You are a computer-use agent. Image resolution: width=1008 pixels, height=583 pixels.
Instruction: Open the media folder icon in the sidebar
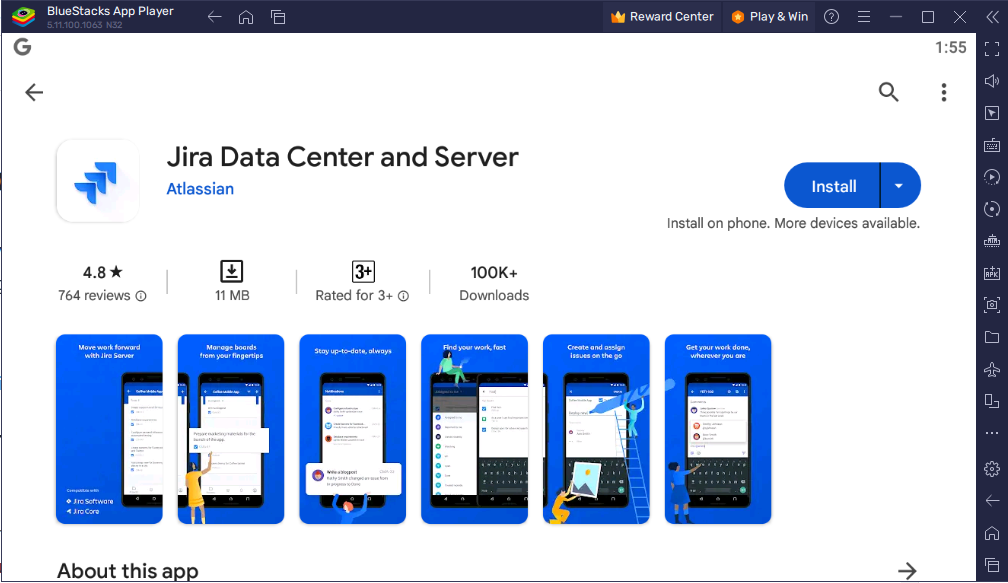tap(992, 337)
